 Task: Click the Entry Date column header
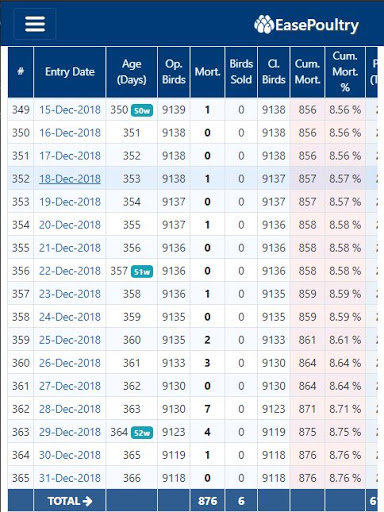tap(70, 72)
